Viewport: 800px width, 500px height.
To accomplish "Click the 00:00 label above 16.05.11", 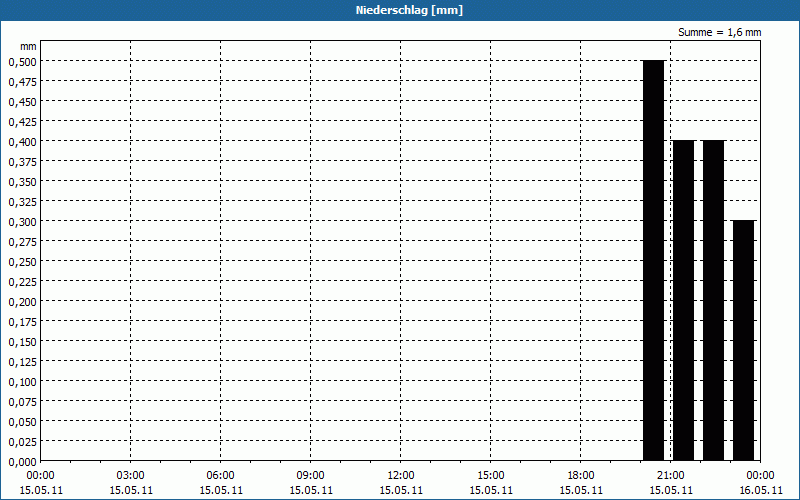I will coord(761,476).
